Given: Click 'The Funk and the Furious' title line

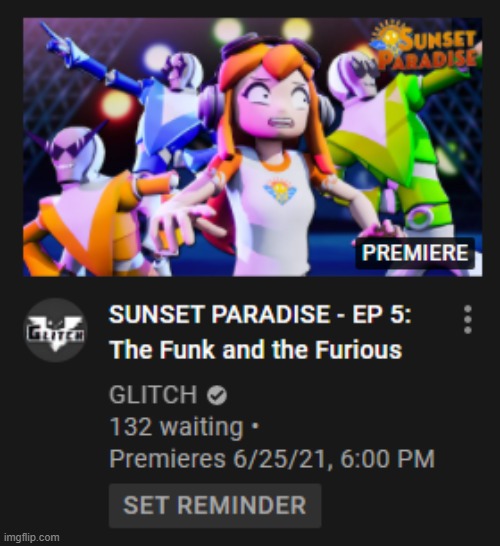Looking at the screenshot, I should pos(256,350).
